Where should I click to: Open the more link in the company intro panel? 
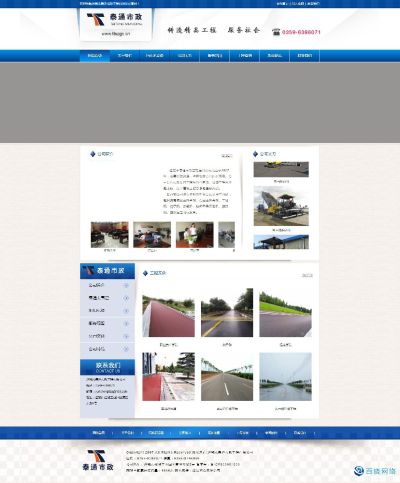(227, 156)
